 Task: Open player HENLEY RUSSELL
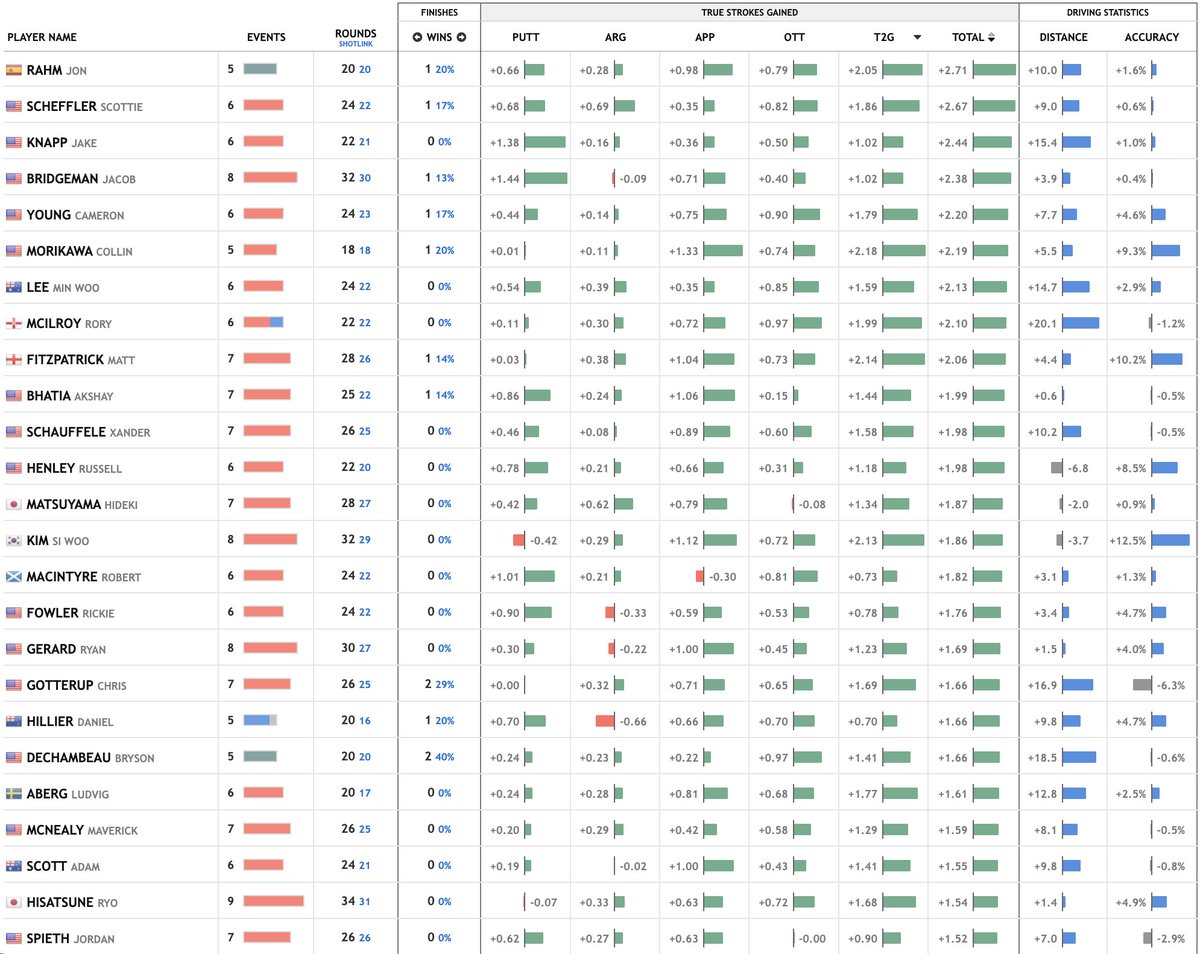tap(75, 468)
